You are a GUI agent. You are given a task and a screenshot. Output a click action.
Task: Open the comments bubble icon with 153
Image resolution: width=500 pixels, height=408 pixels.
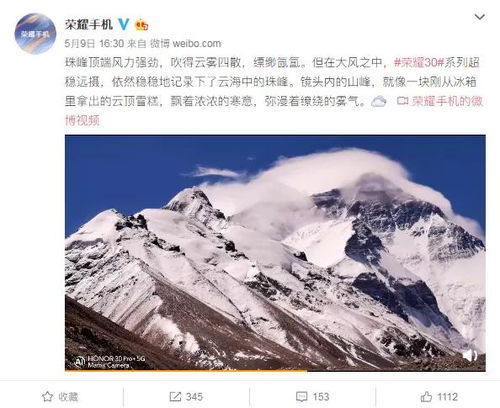[x=302, y=397]
